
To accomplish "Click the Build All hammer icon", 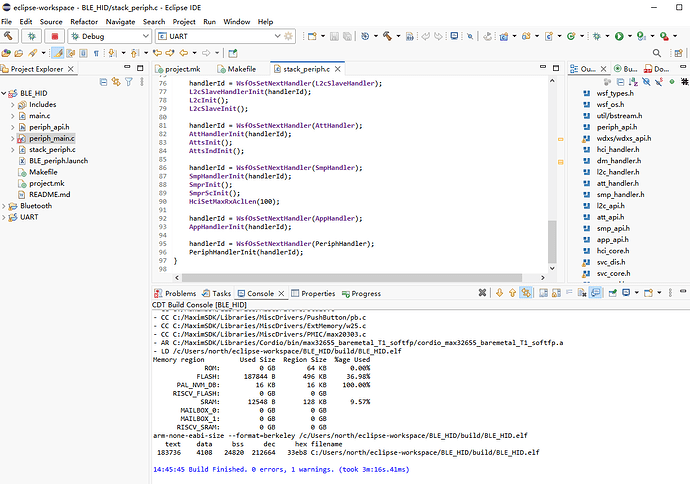I will (x=387, y=36).
